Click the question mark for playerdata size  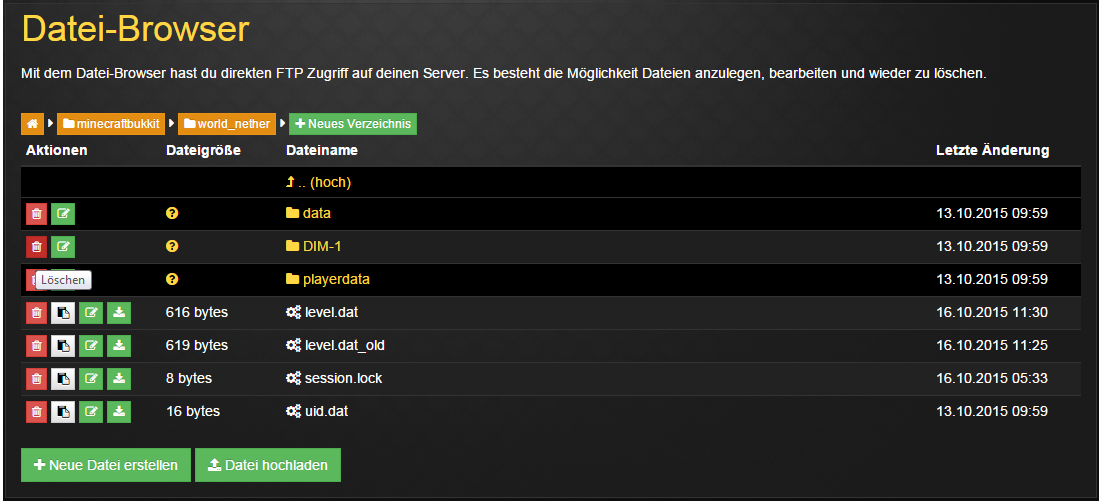coord(172,279)
